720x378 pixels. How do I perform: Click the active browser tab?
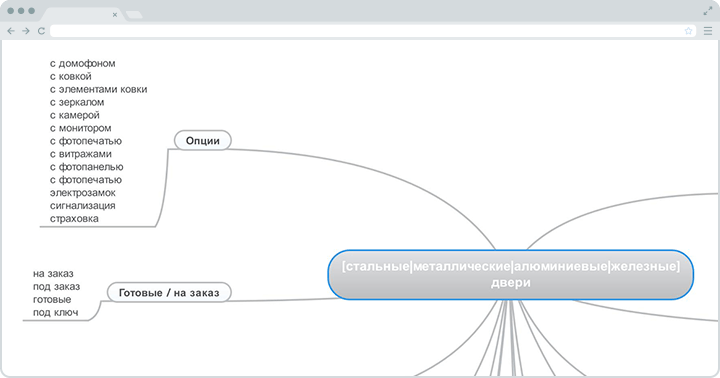coord(80,15)
